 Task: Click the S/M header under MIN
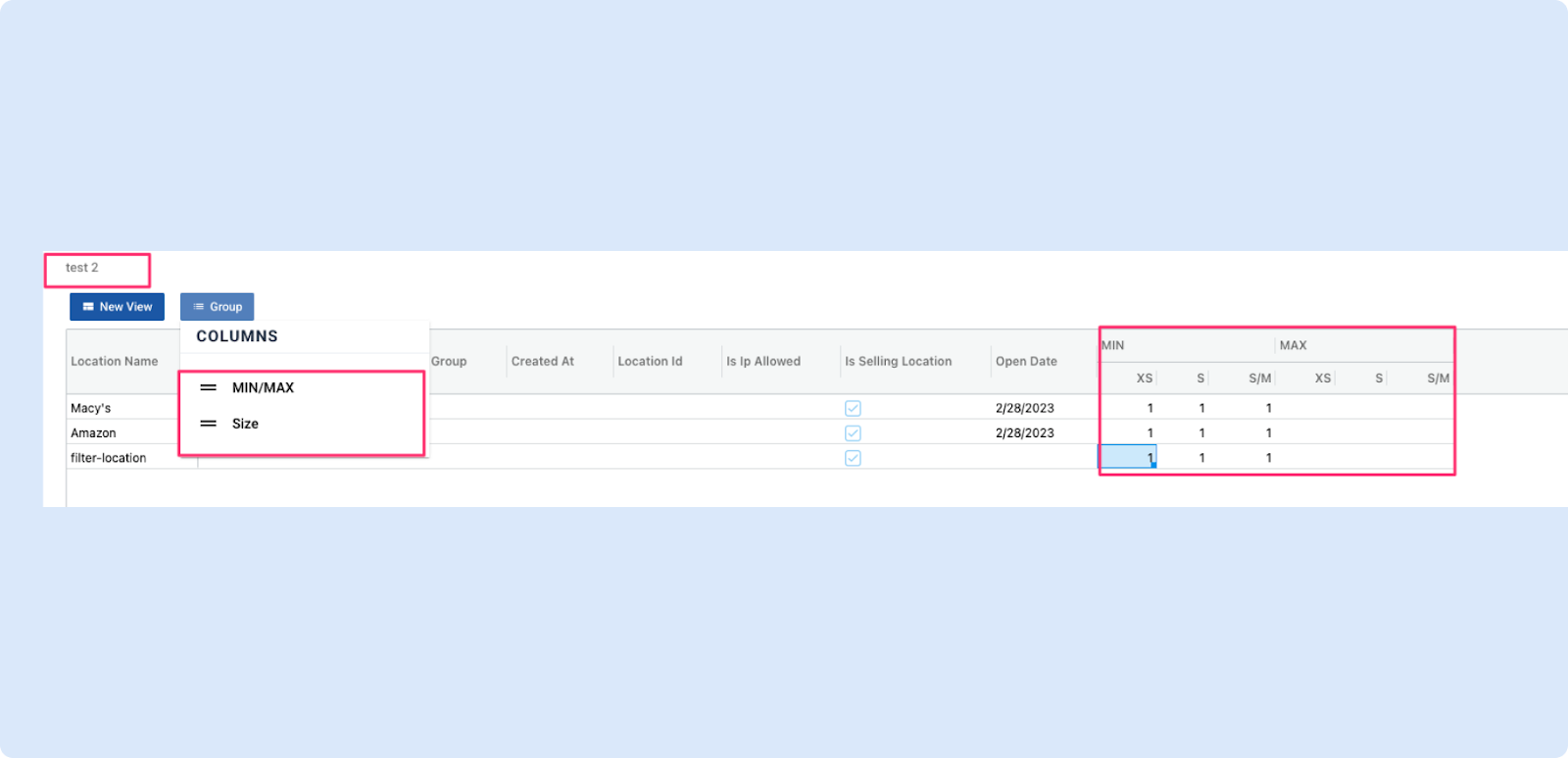[1260, 379]
